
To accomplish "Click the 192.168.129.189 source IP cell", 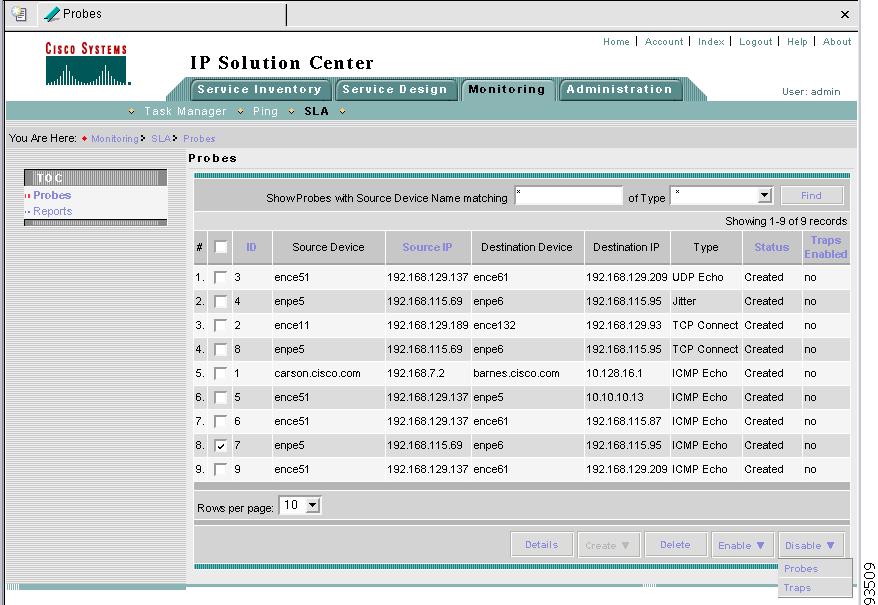I will (x=427, y=325).
